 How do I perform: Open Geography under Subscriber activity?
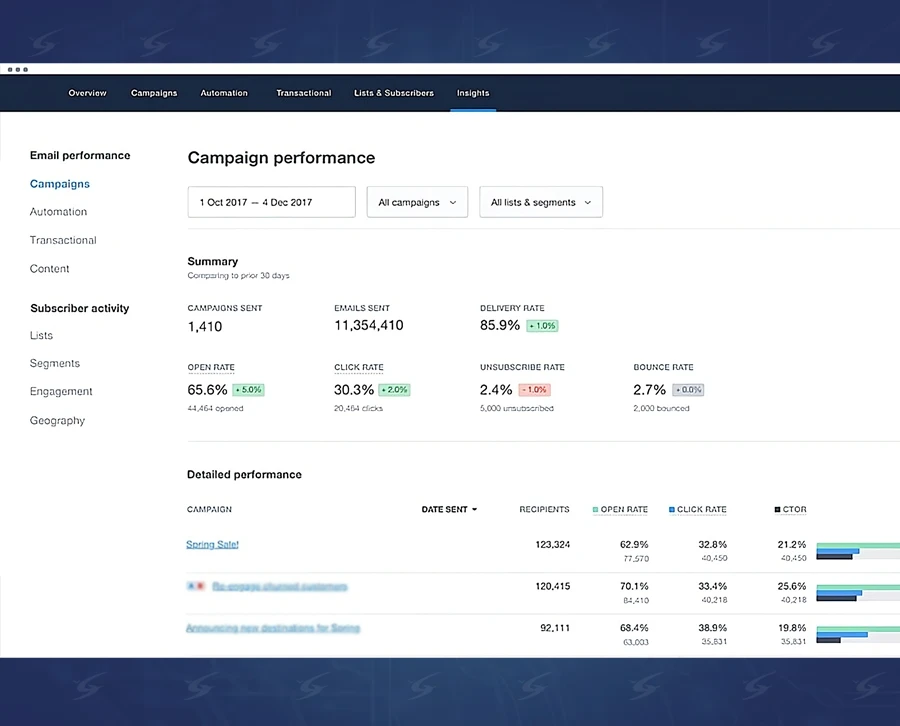tap(57, 421)
